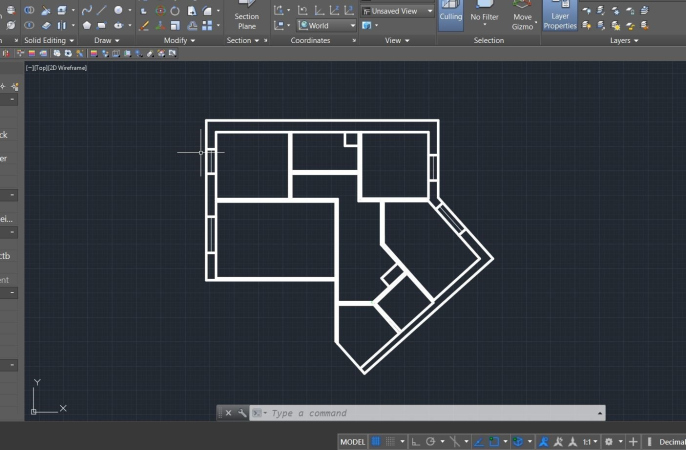Toggle the Culling button
Screen dimensions: 686x450
451,14
